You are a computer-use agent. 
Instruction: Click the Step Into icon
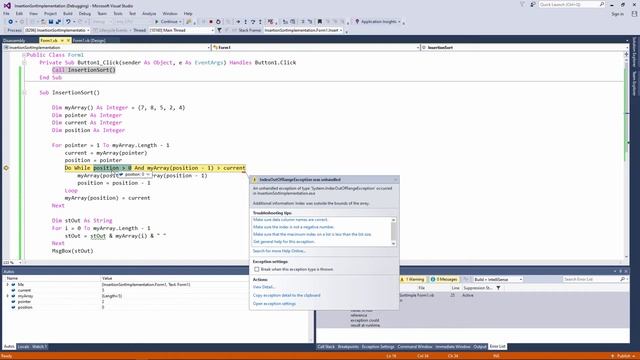click(245, 22)
